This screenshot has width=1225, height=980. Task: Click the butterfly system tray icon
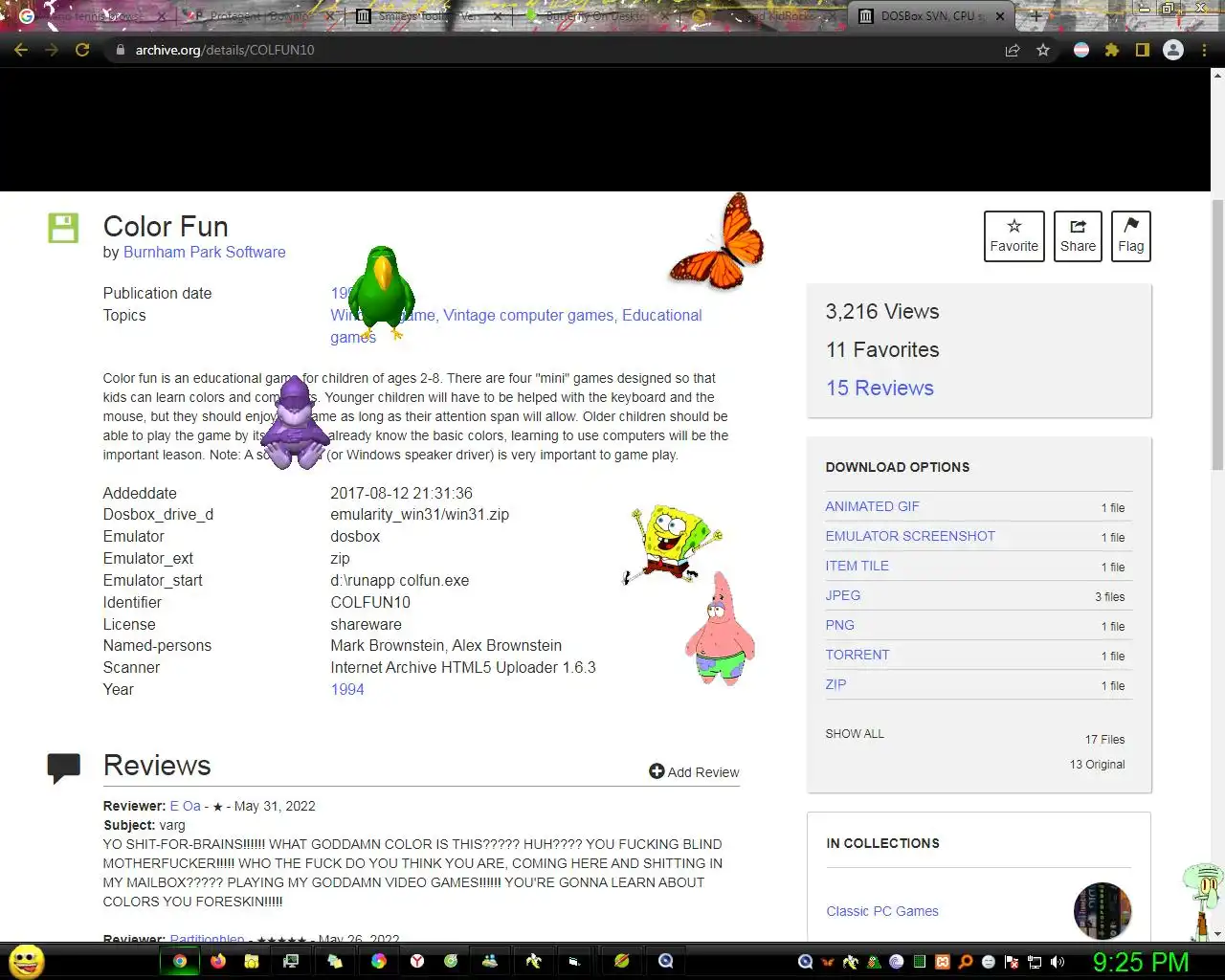829,962
